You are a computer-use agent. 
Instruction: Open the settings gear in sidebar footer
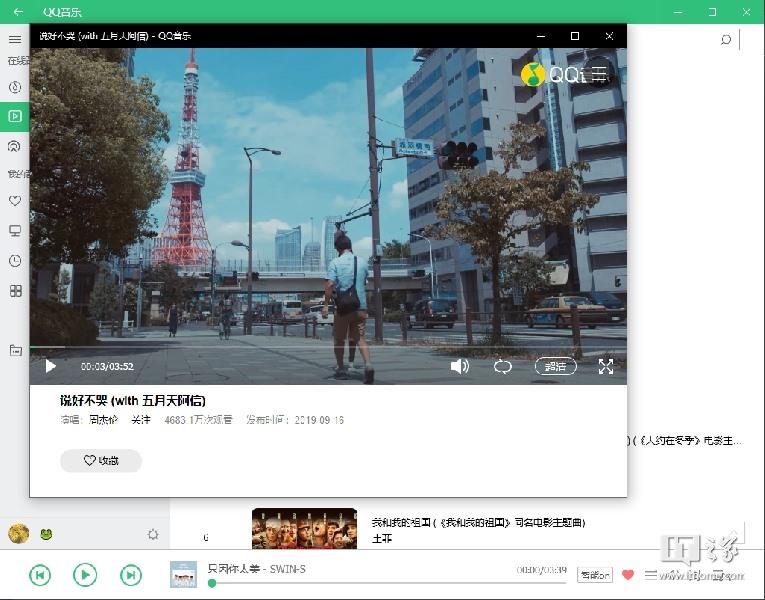[153, 534]
